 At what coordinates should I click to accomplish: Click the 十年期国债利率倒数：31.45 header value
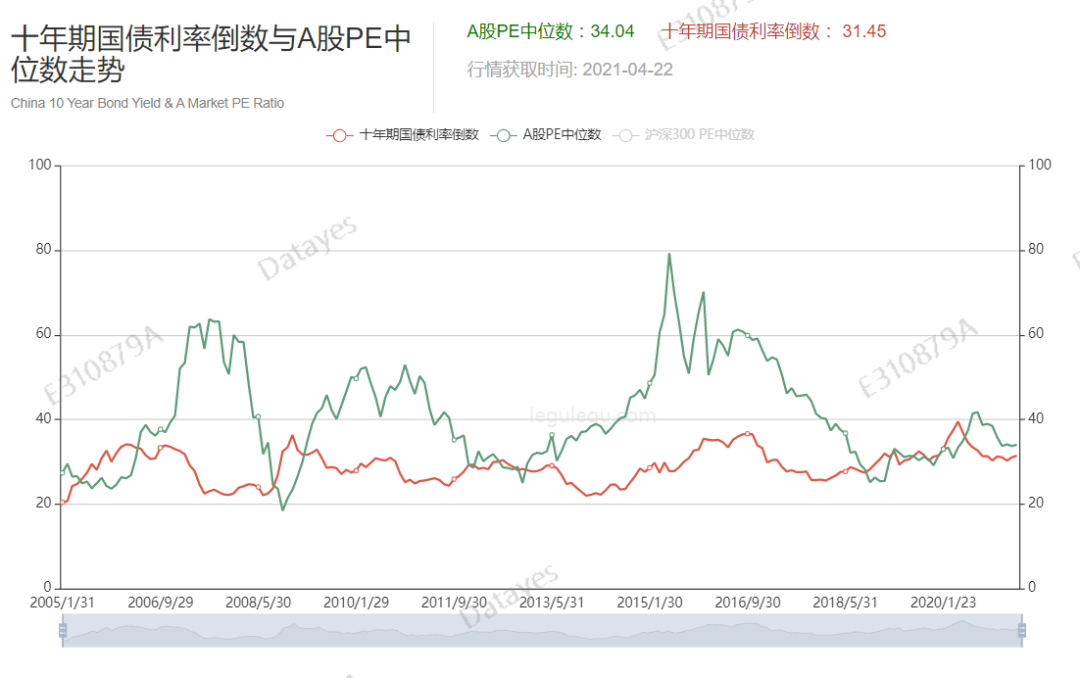pyautogui.click(x=773, y=31)
